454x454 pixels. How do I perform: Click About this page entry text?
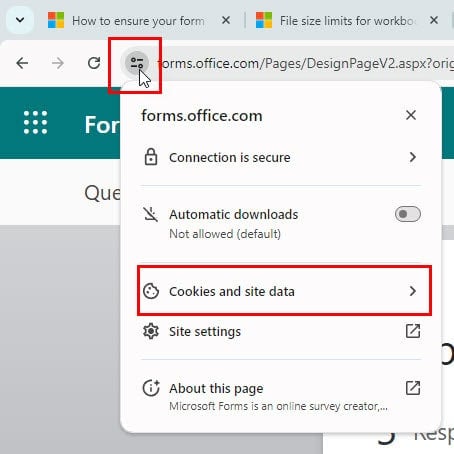[x=216, y=388]
